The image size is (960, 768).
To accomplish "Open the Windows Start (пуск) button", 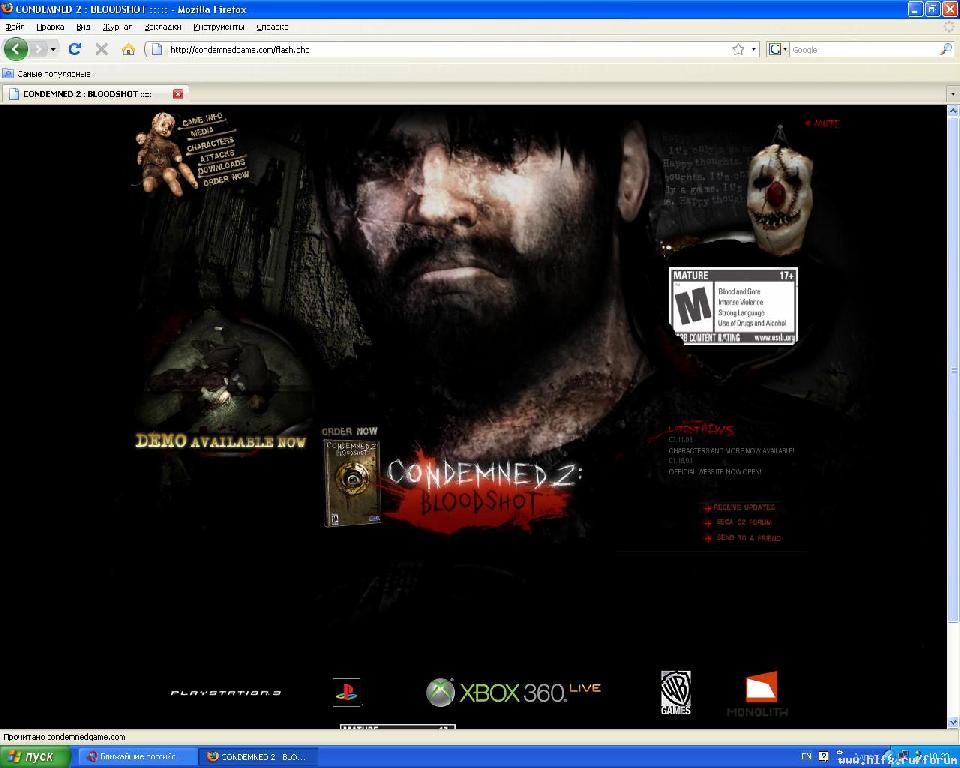I will point(36,756).
